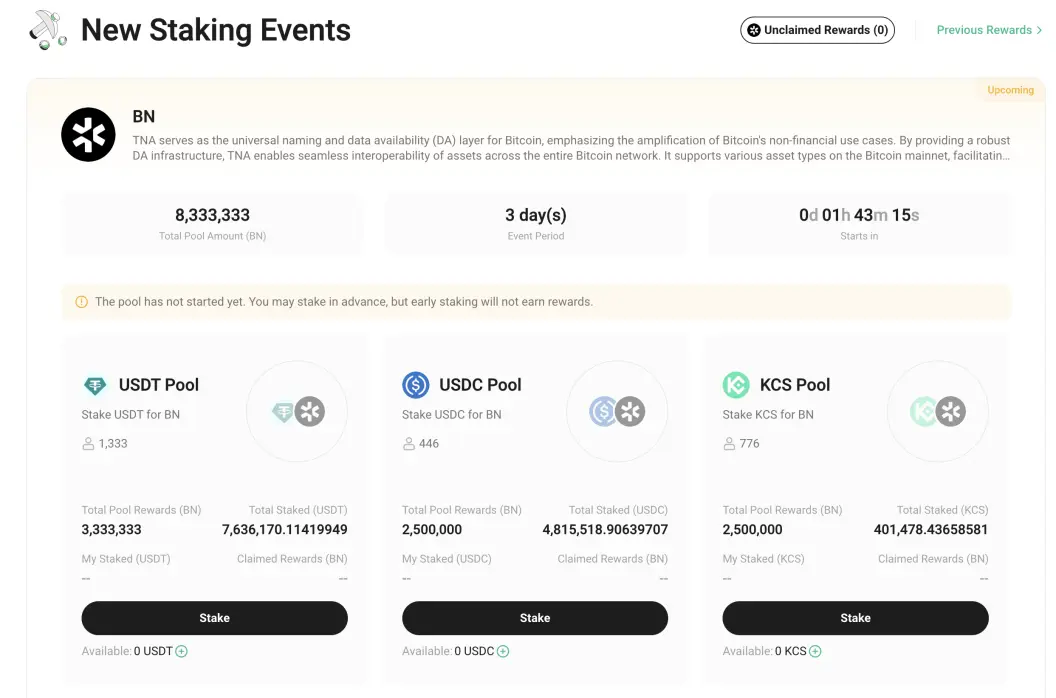Click the KCS Pool title
This screenshot has width=1056, height=698.
[x=795, y=385]
